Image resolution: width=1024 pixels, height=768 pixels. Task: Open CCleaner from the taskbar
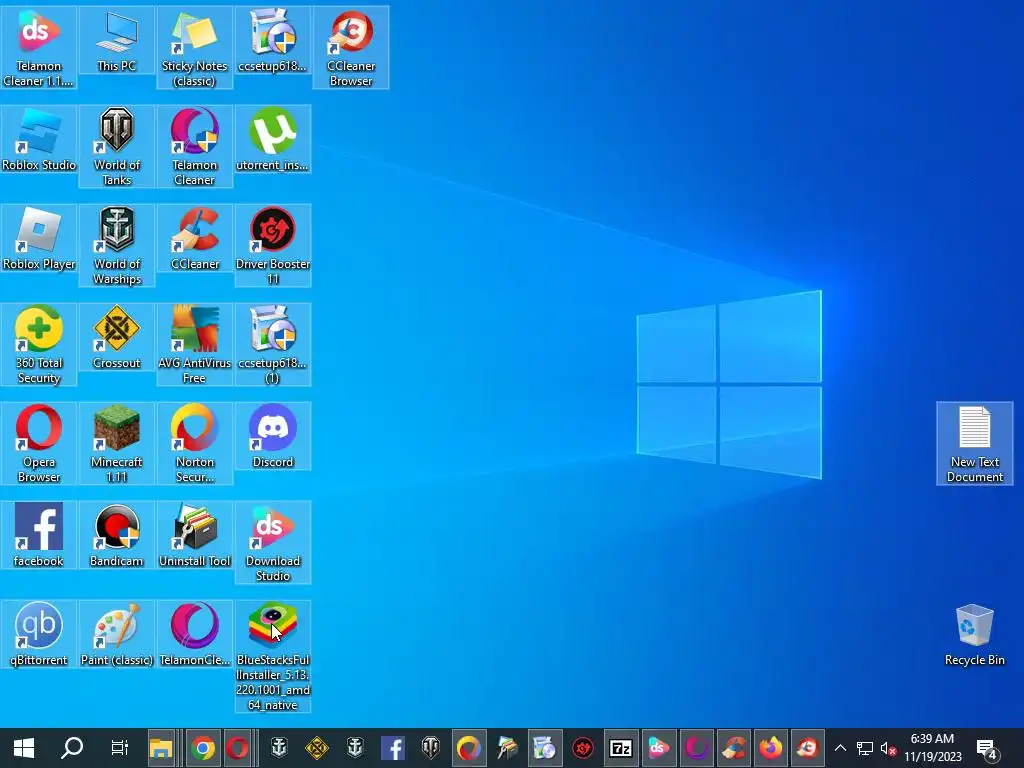pyautogui.click(x=734, y=748)
